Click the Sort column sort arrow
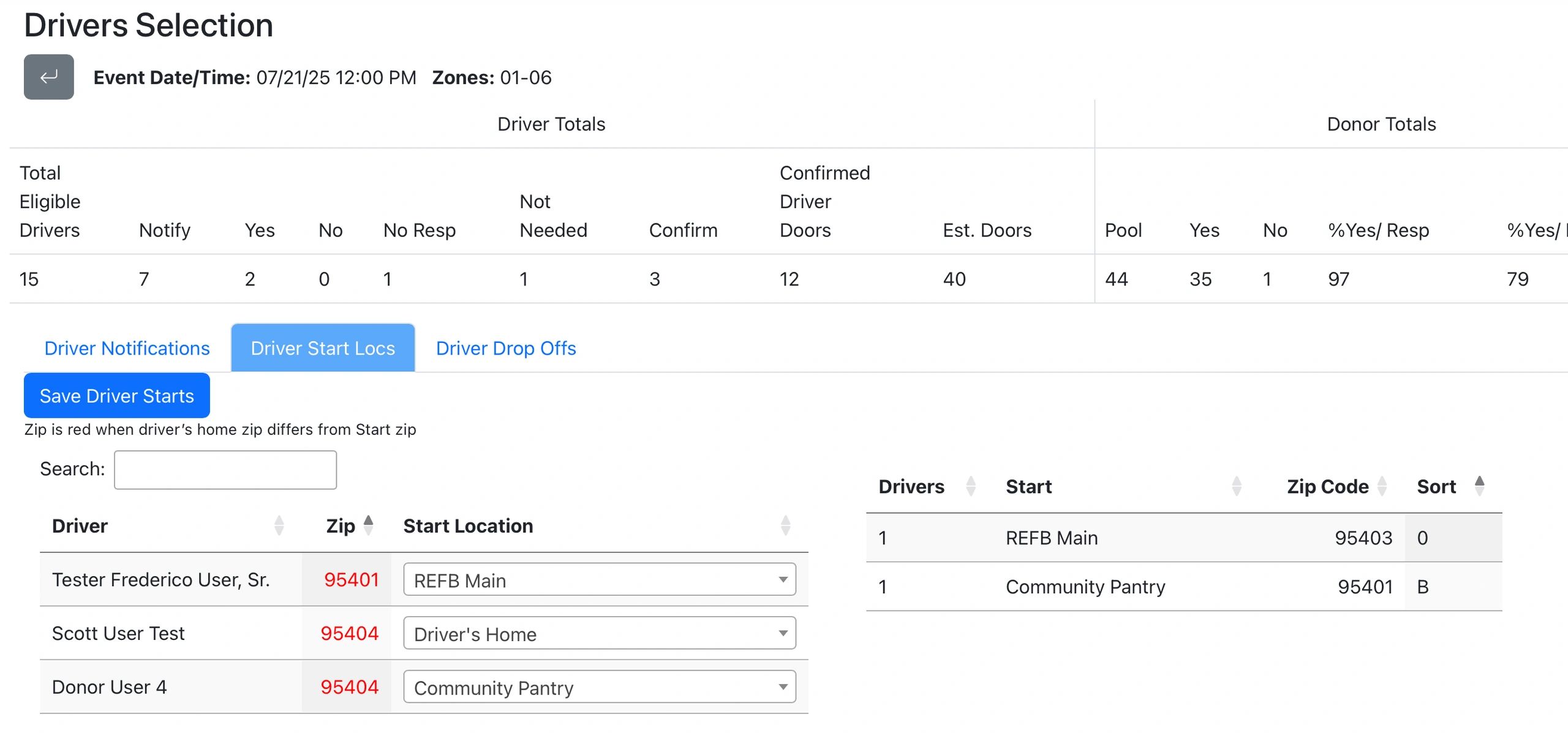The height and width of the screenshot is (733, 1568). (1479, 486)
